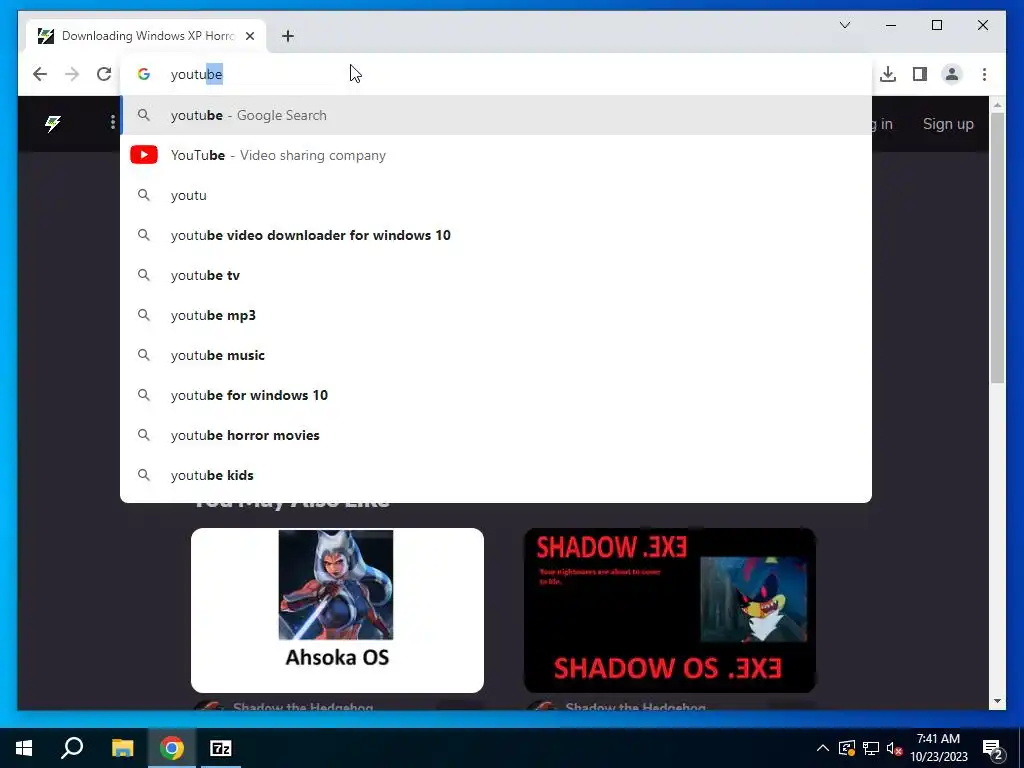Close the Downloading Windows XP Horror tab

coord(249,36)
